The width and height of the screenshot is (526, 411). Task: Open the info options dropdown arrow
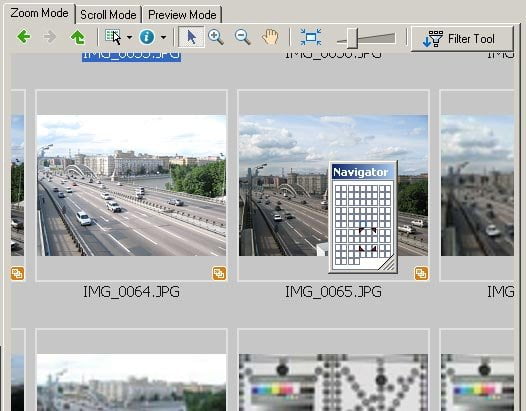pos(163,37)
